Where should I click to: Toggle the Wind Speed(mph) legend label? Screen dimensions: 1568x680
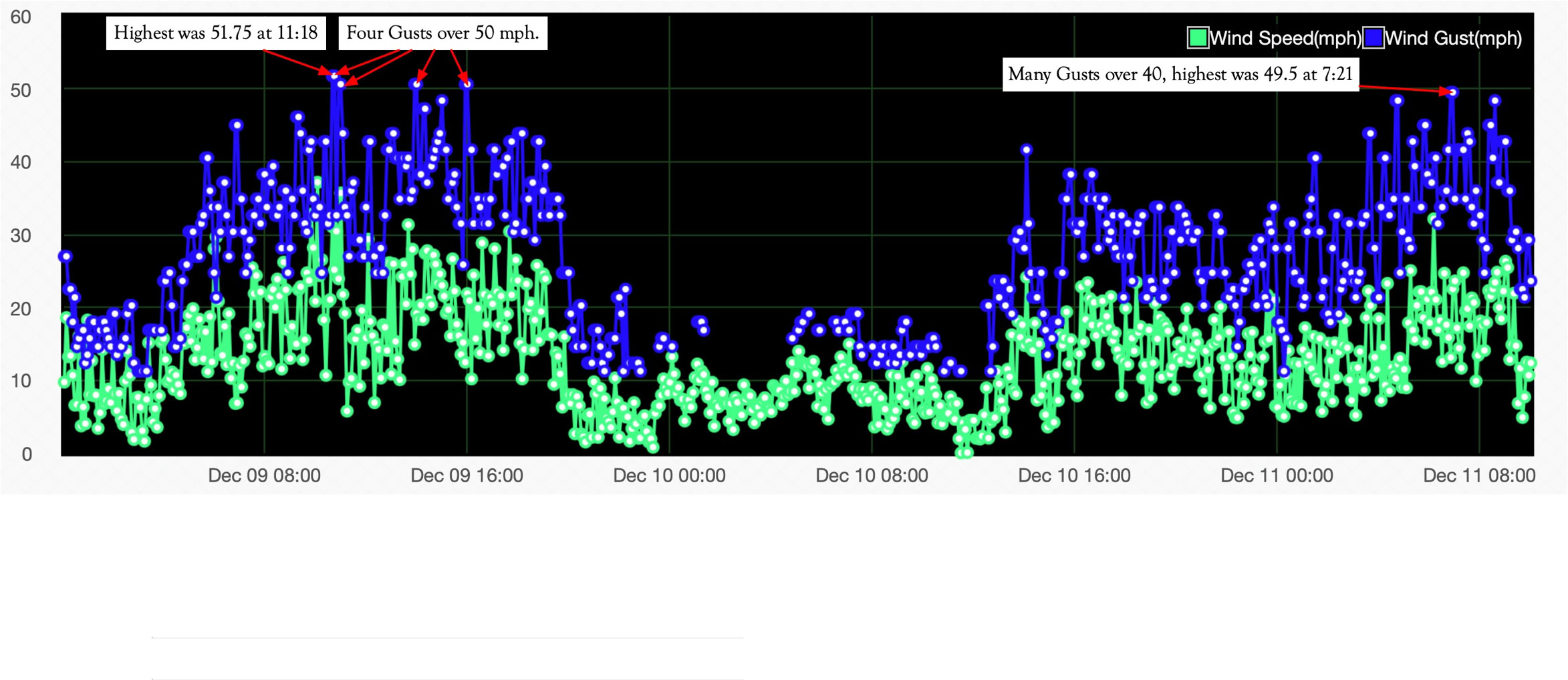(x=1285, y=38)
